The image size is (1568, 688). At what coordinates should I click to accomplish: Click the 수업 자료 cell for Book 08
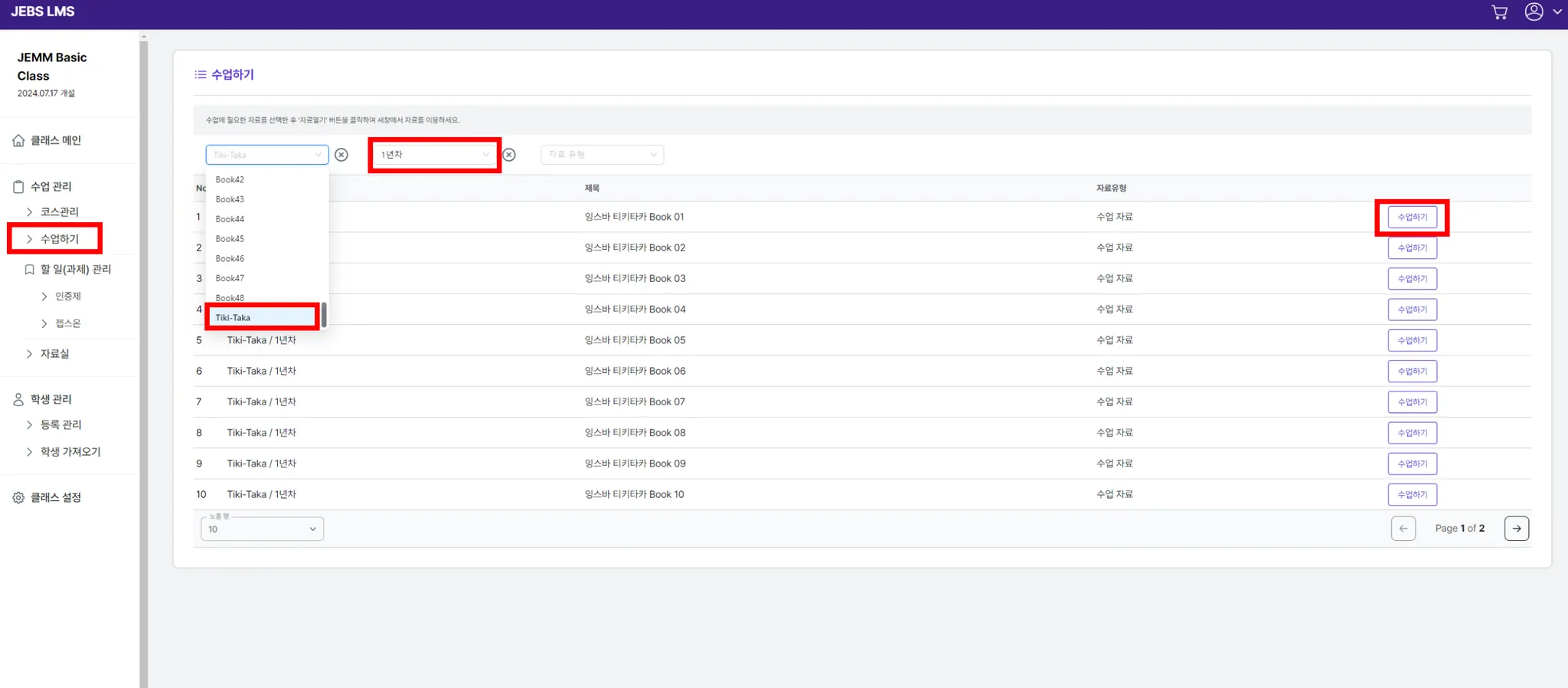pyautogui.click(x=1114, y=433)
